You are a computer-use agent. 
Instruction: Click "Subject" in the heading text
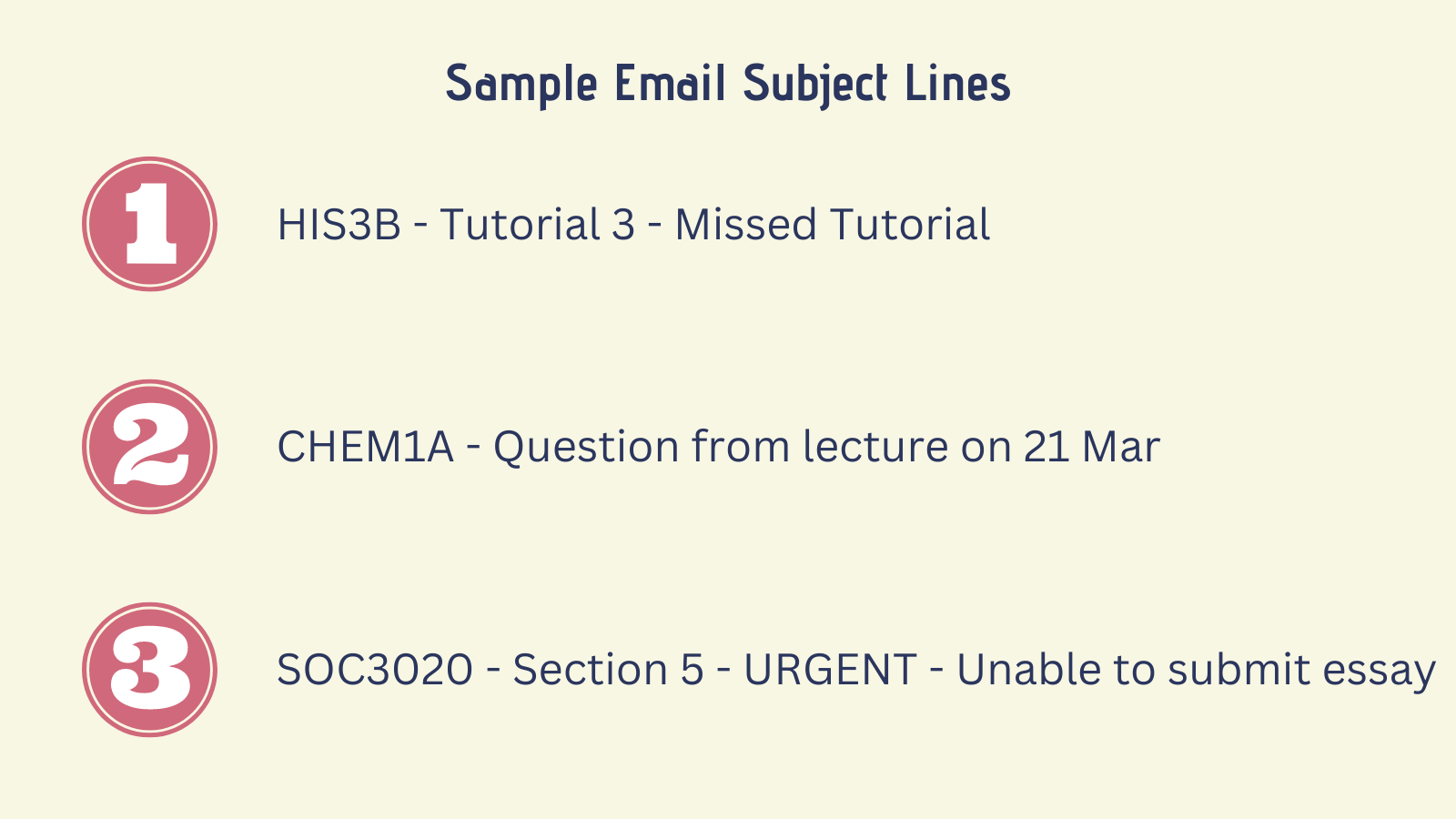click(x=815, y=85)
